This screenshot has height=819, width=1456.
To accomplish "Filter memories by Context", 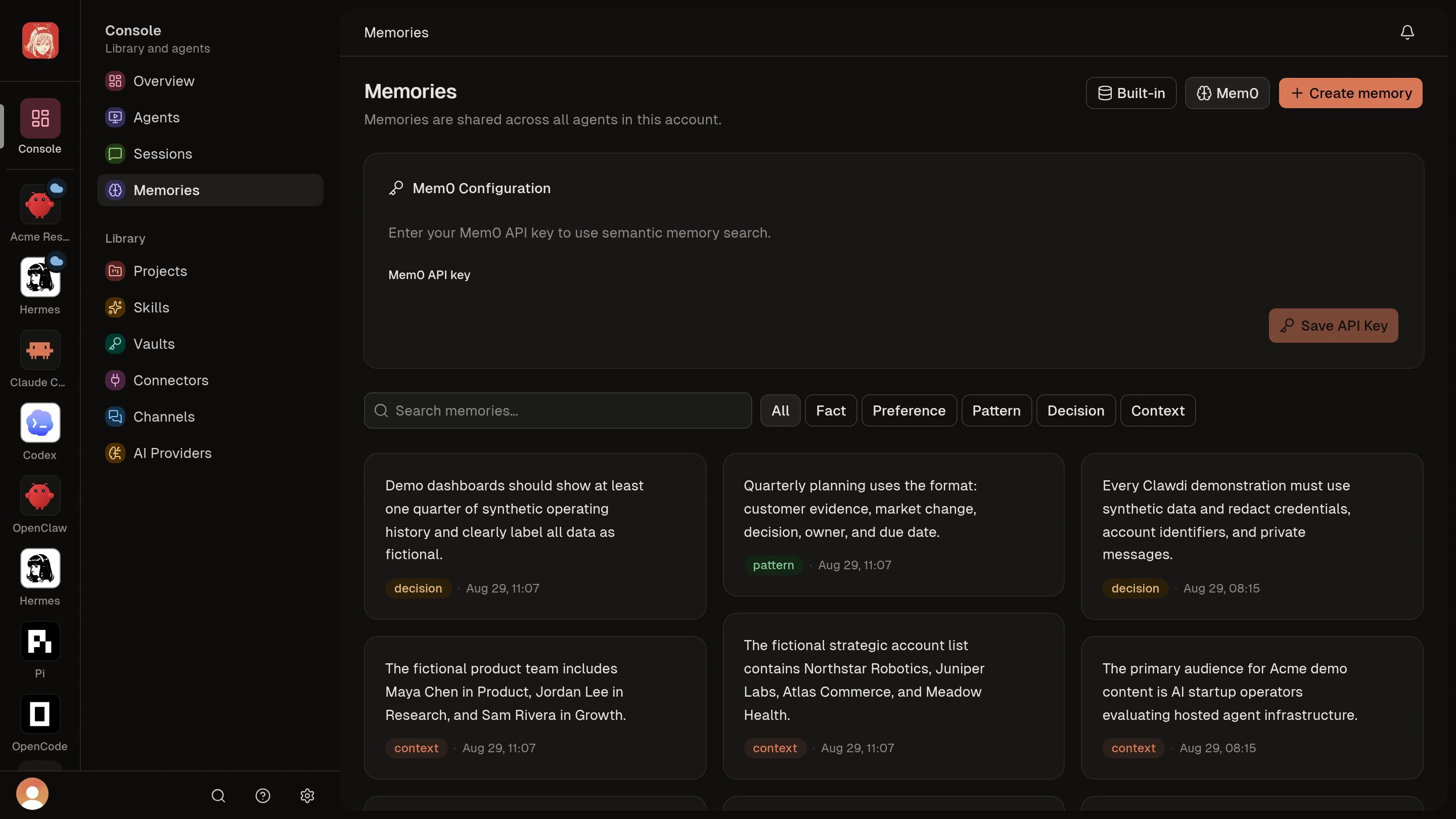I will (1158, 411).
